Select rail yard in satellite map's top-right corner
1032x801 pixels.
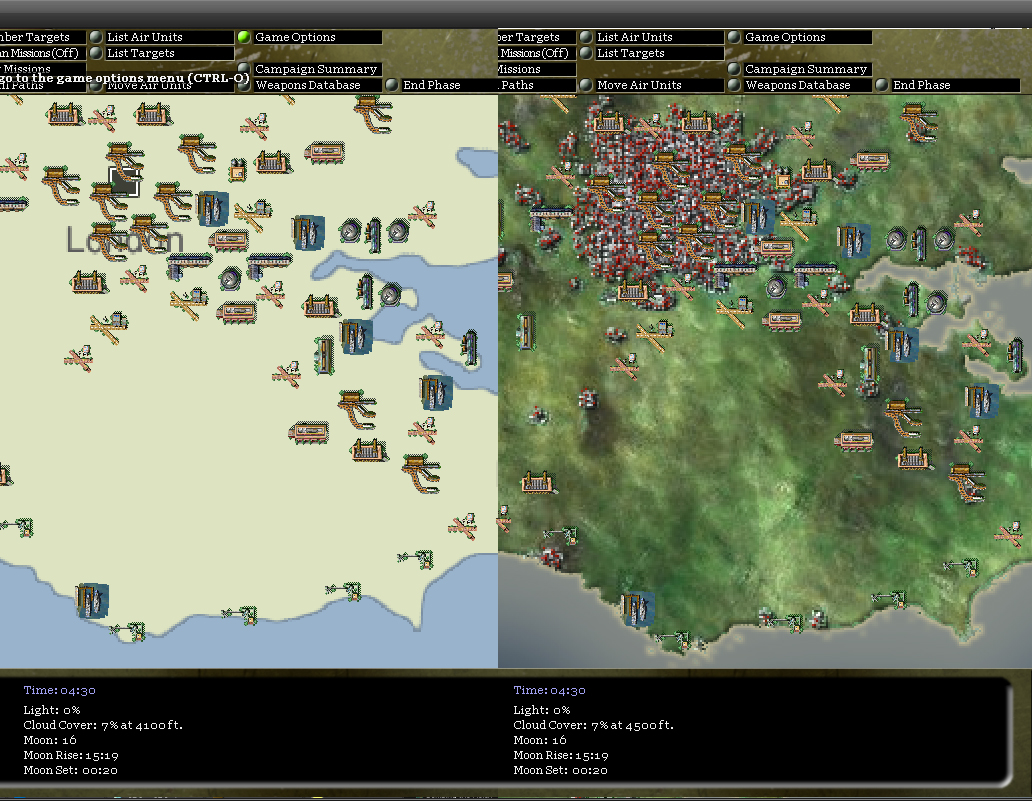[919, 122]
